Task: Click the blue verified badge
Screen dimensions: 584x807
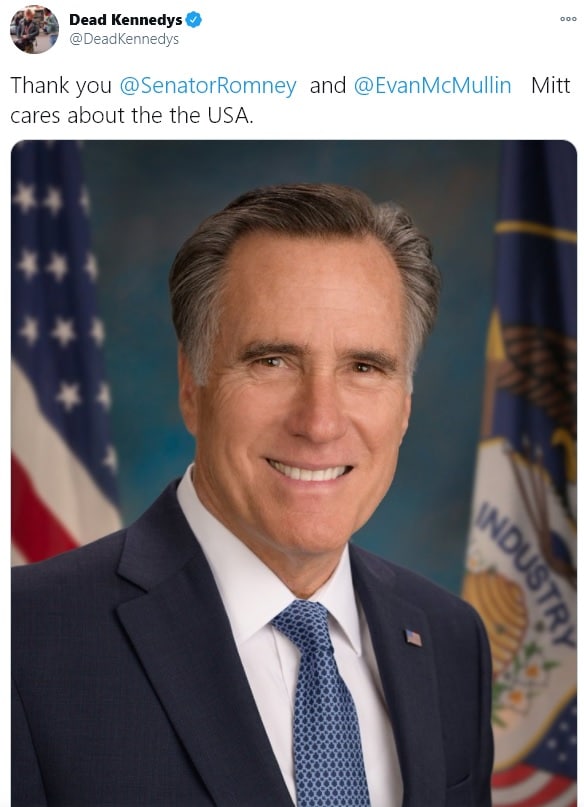Action: (x=194, y=20)
